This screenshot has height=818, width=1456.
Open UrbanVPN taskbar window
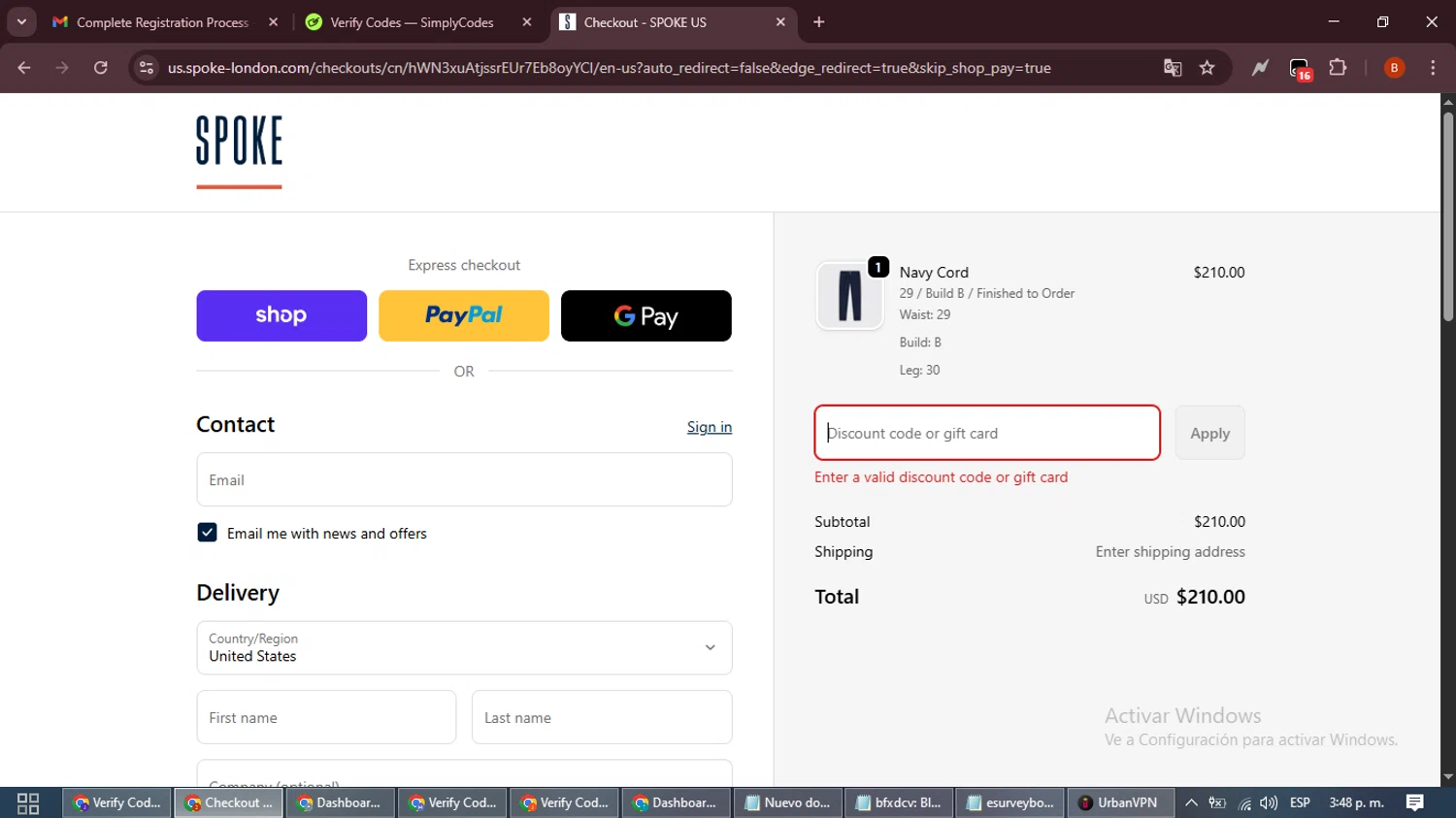(1120, 803)
